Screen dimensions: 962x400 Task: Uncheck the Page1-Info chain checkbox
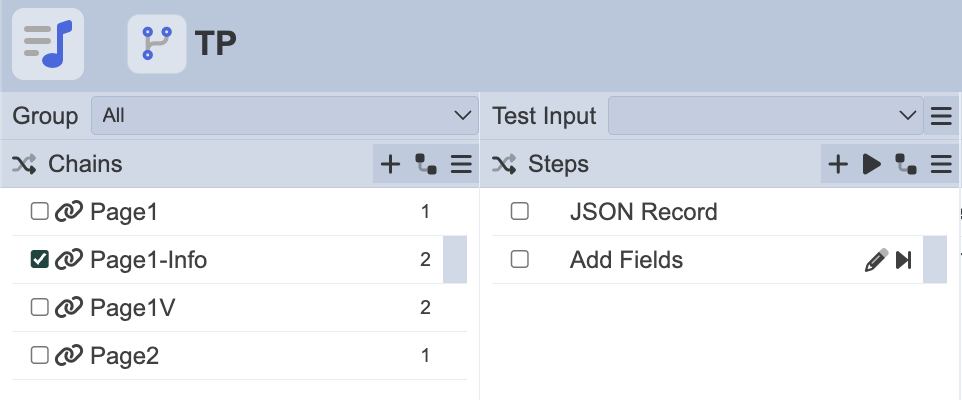tap(40, 260)
